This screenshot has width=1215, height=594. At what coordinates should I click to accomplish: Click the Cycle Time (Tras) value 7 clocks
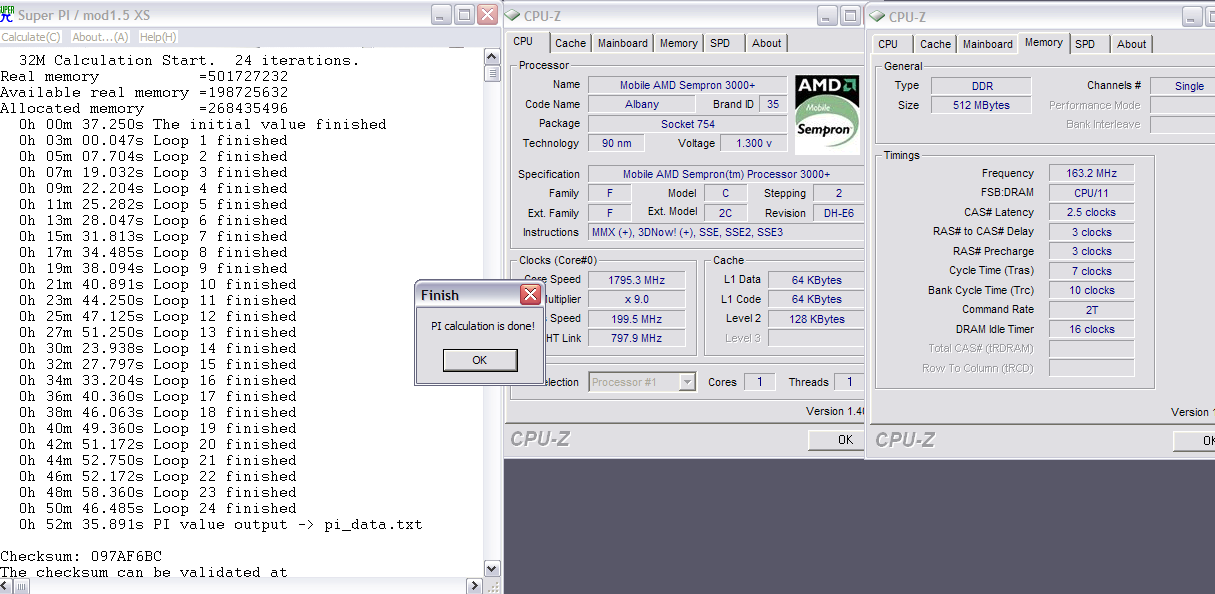pyautogui.click(x=1091, y=271)
